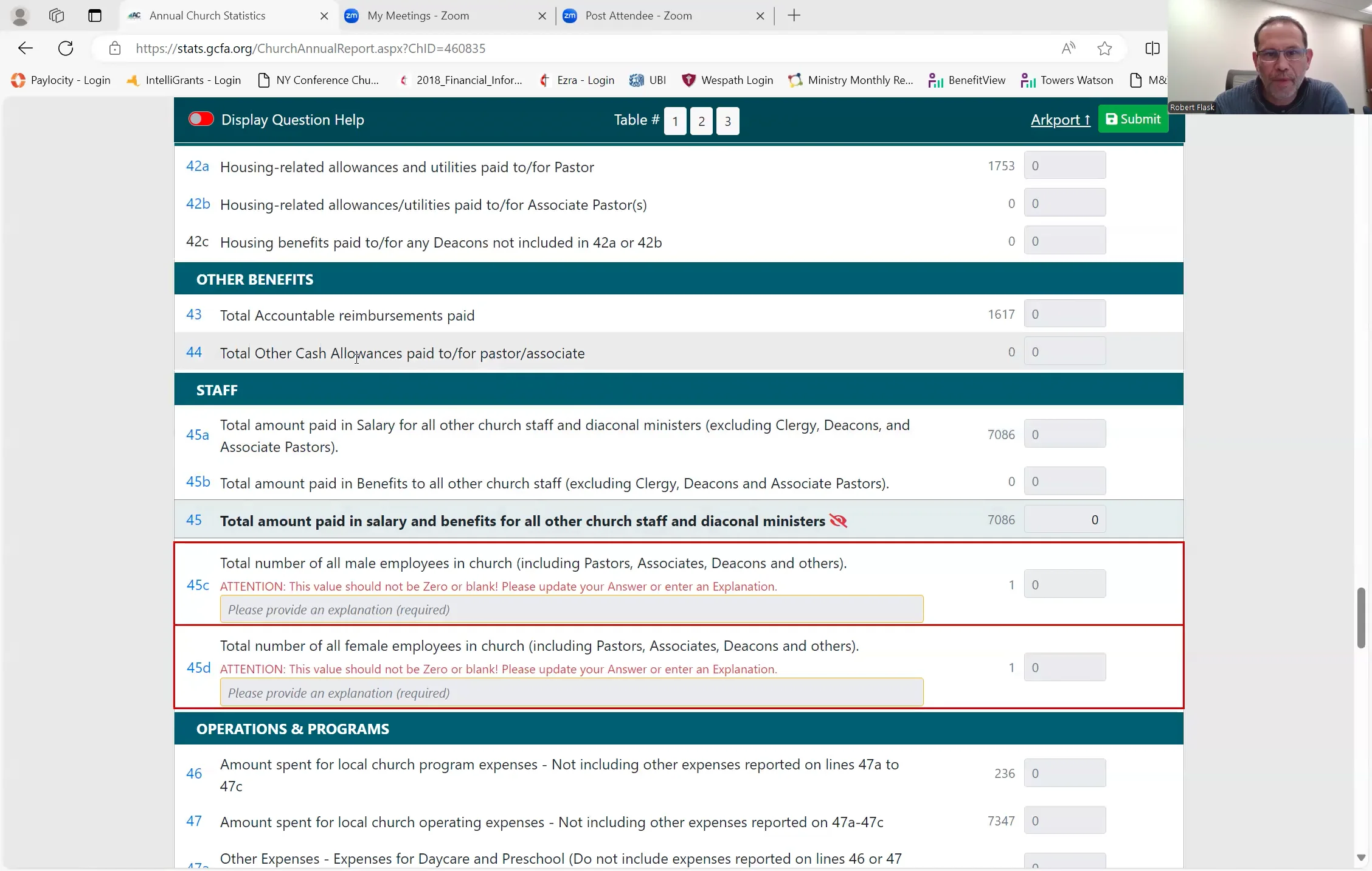Open the IntelliGrants - Login bookmark
Viewport: 1372px width, 871px height.
pyautogui.click(x=183, y=80)
